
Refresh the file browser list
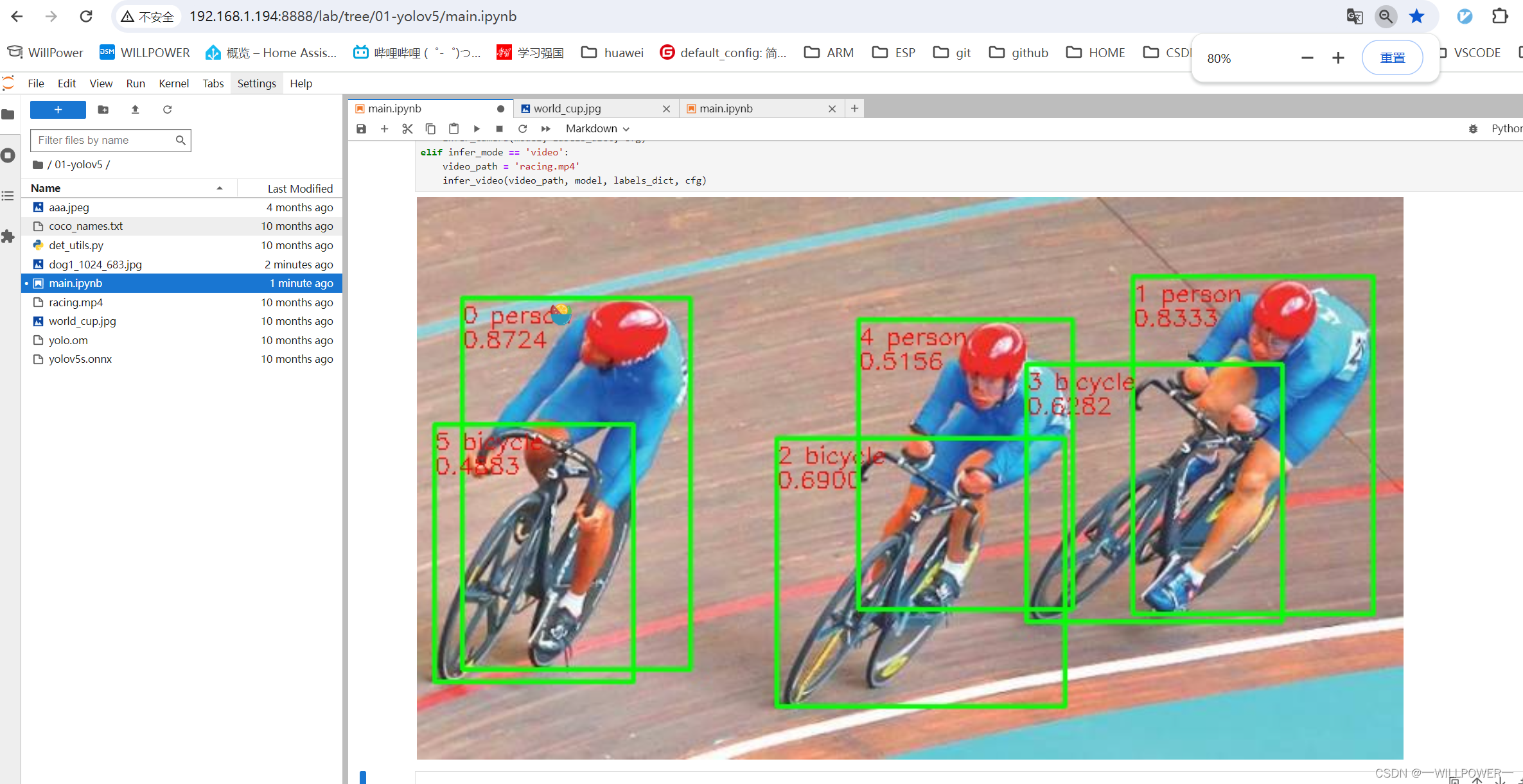tap(167, 110)
